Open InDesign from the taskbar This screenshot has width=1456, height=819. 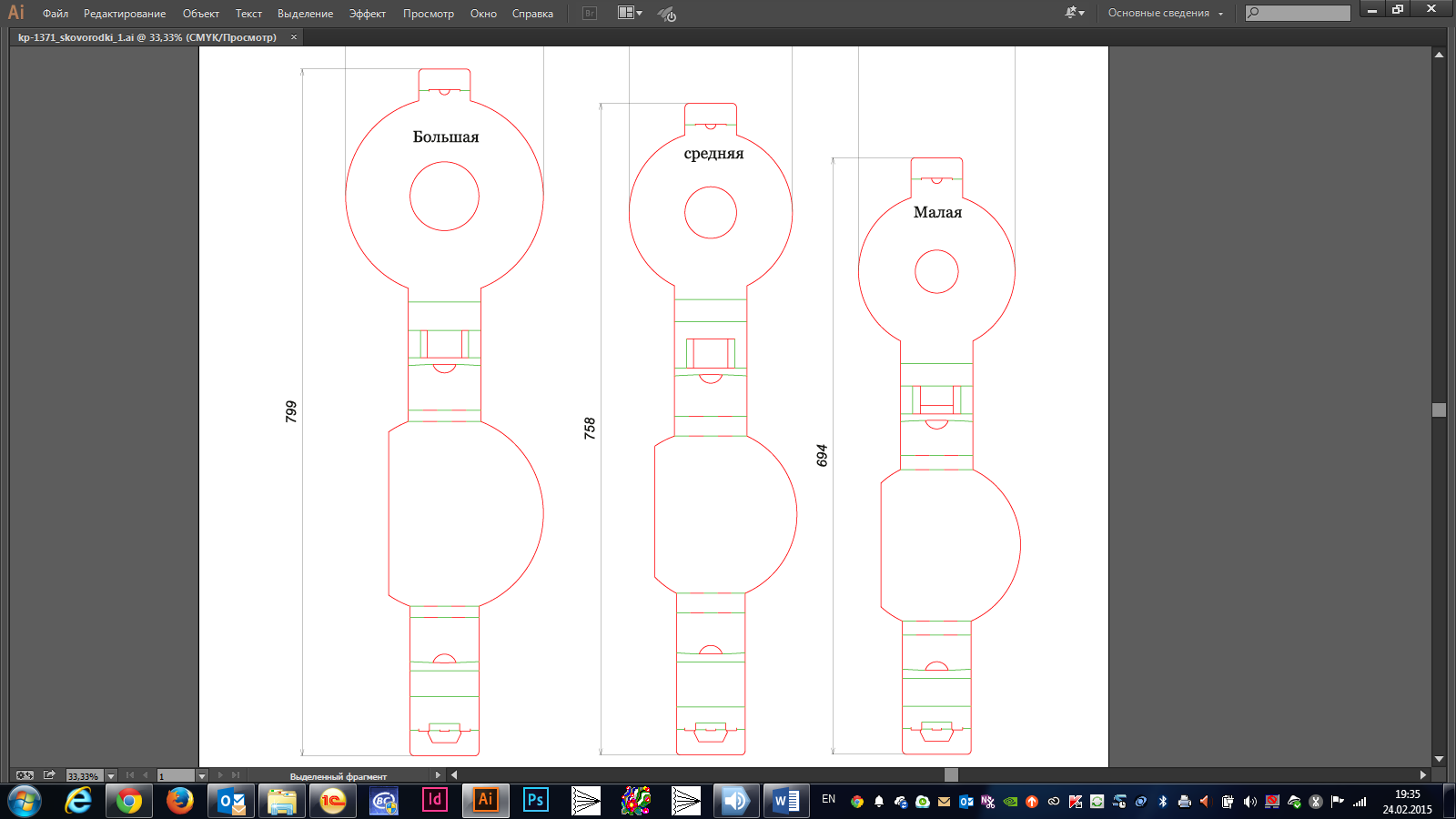tap(435, 801)
